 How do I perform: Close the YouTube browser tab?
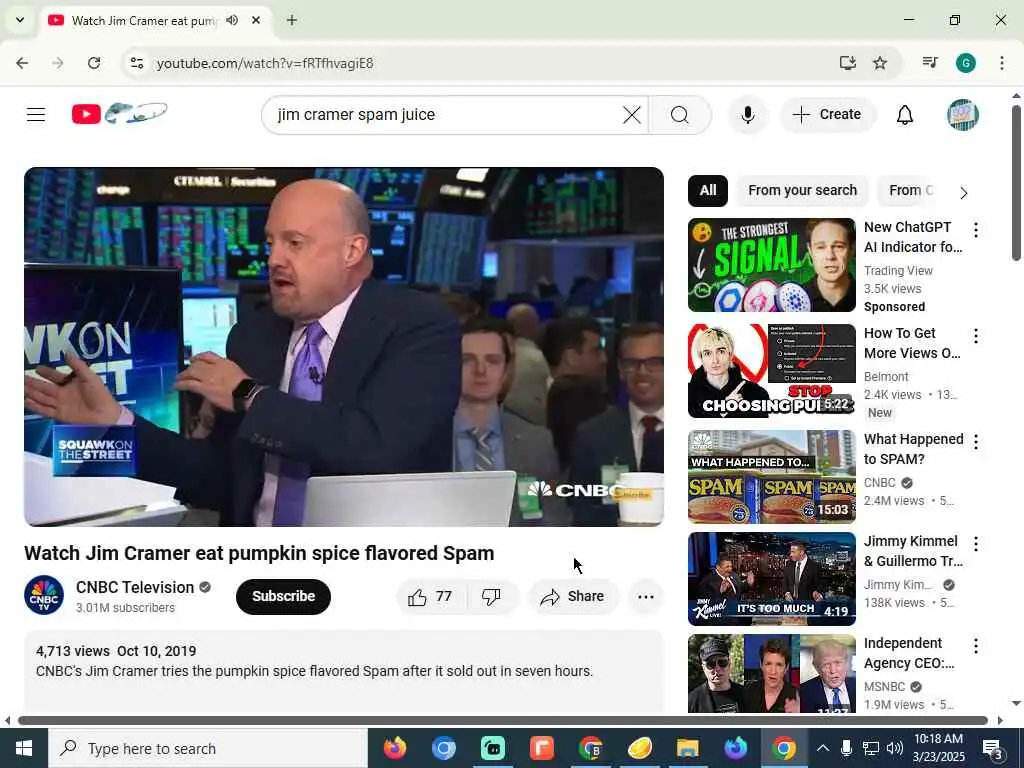click(x=256, y=20)
